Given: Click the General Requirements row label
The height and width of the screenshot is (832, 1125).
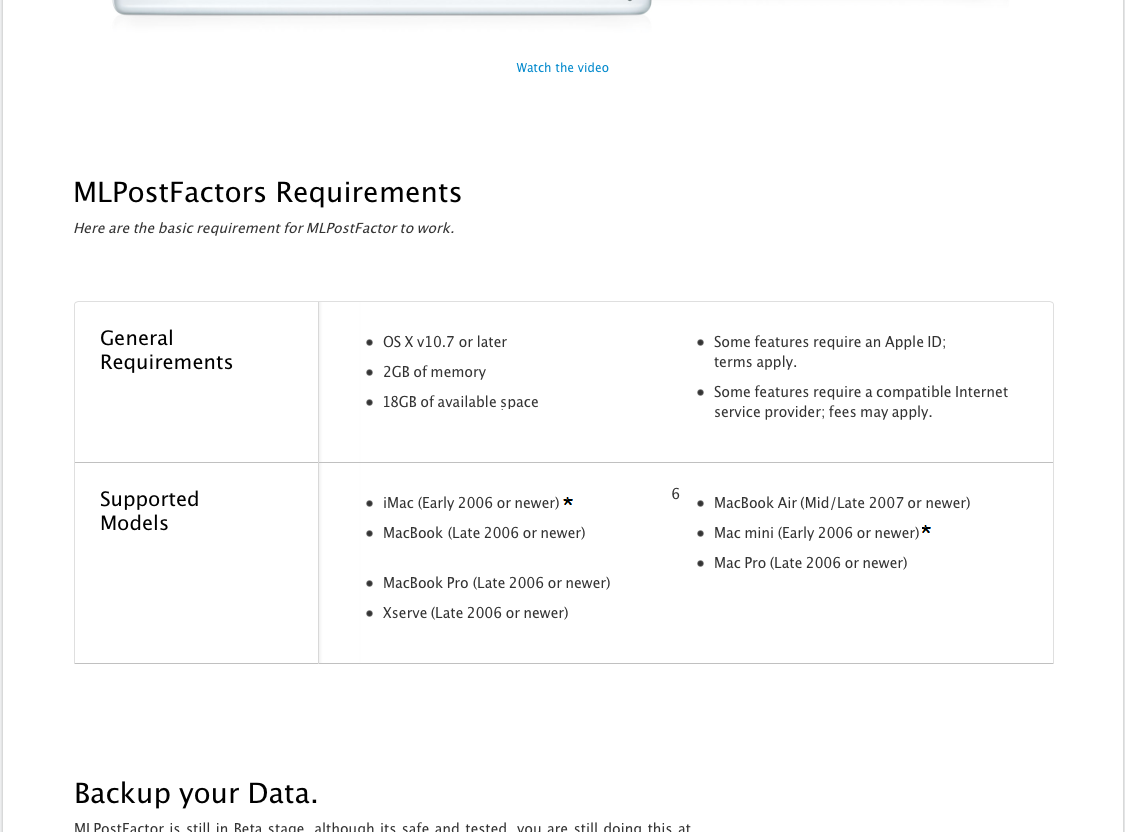Looking at the screenshot, I should pyautogui.click(x=166, y=350).
